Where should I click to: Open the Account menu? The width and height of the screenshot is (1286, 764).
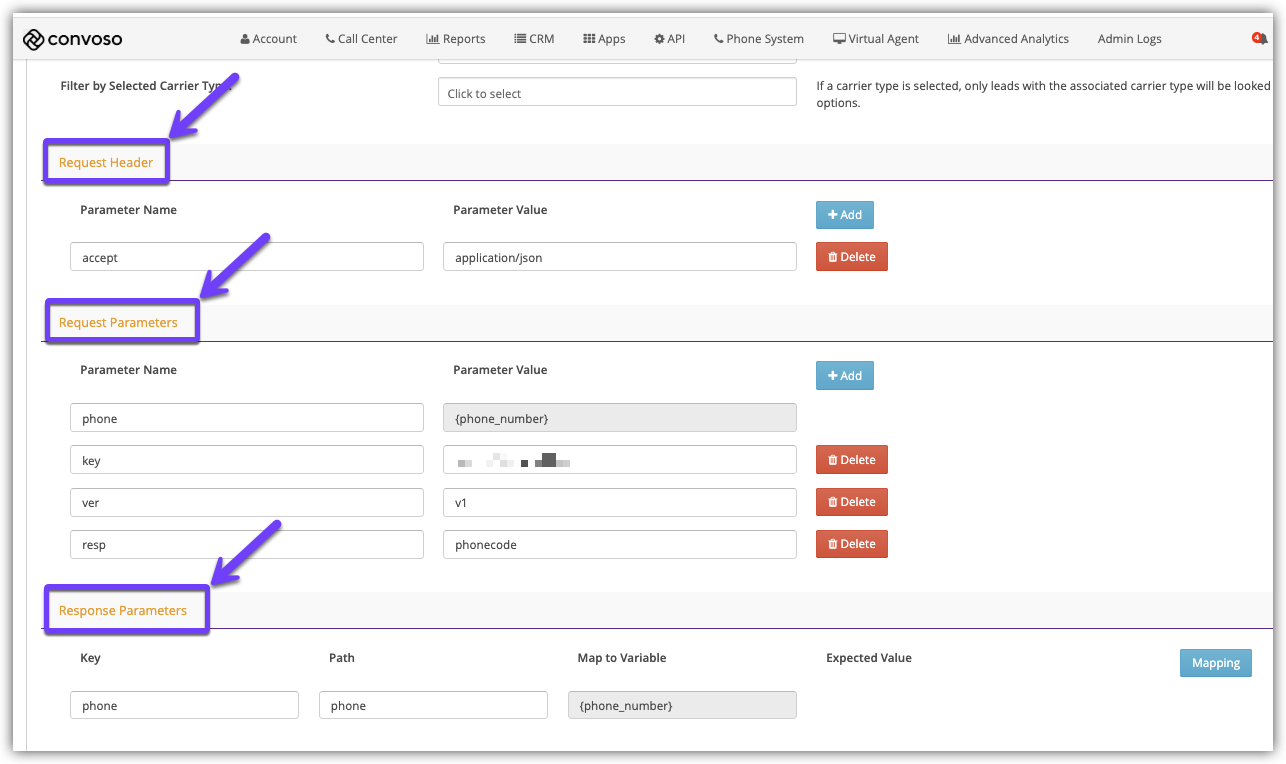click(x=269, y=39)
